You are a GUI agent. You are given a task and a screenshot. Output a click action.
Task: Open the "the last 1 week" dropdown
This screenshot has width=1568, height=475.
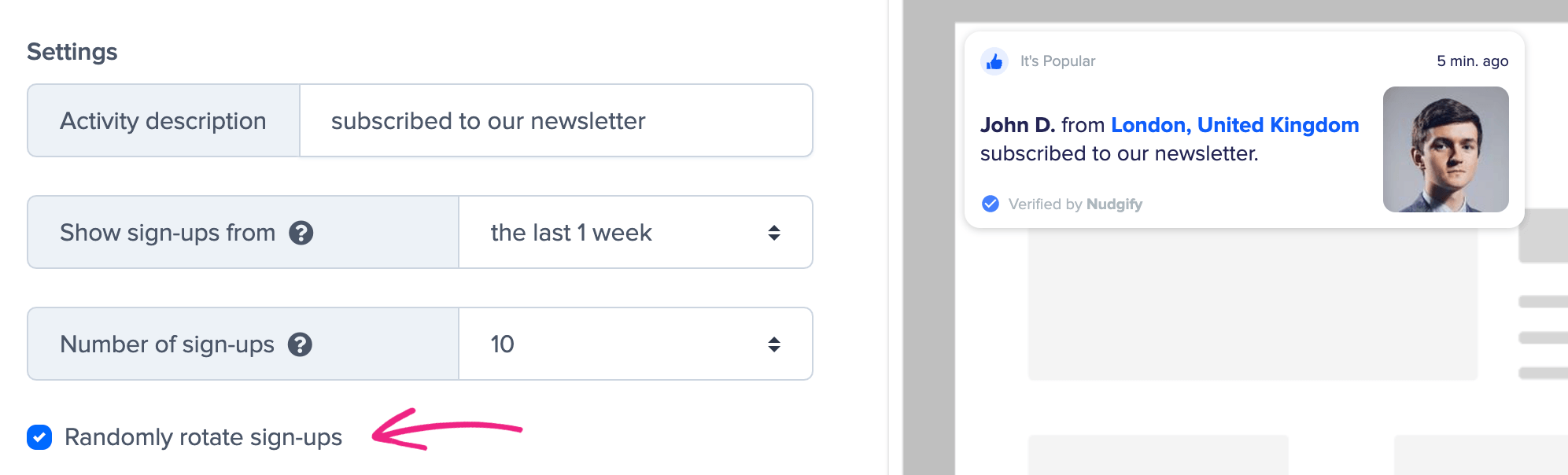click(622, 233)
